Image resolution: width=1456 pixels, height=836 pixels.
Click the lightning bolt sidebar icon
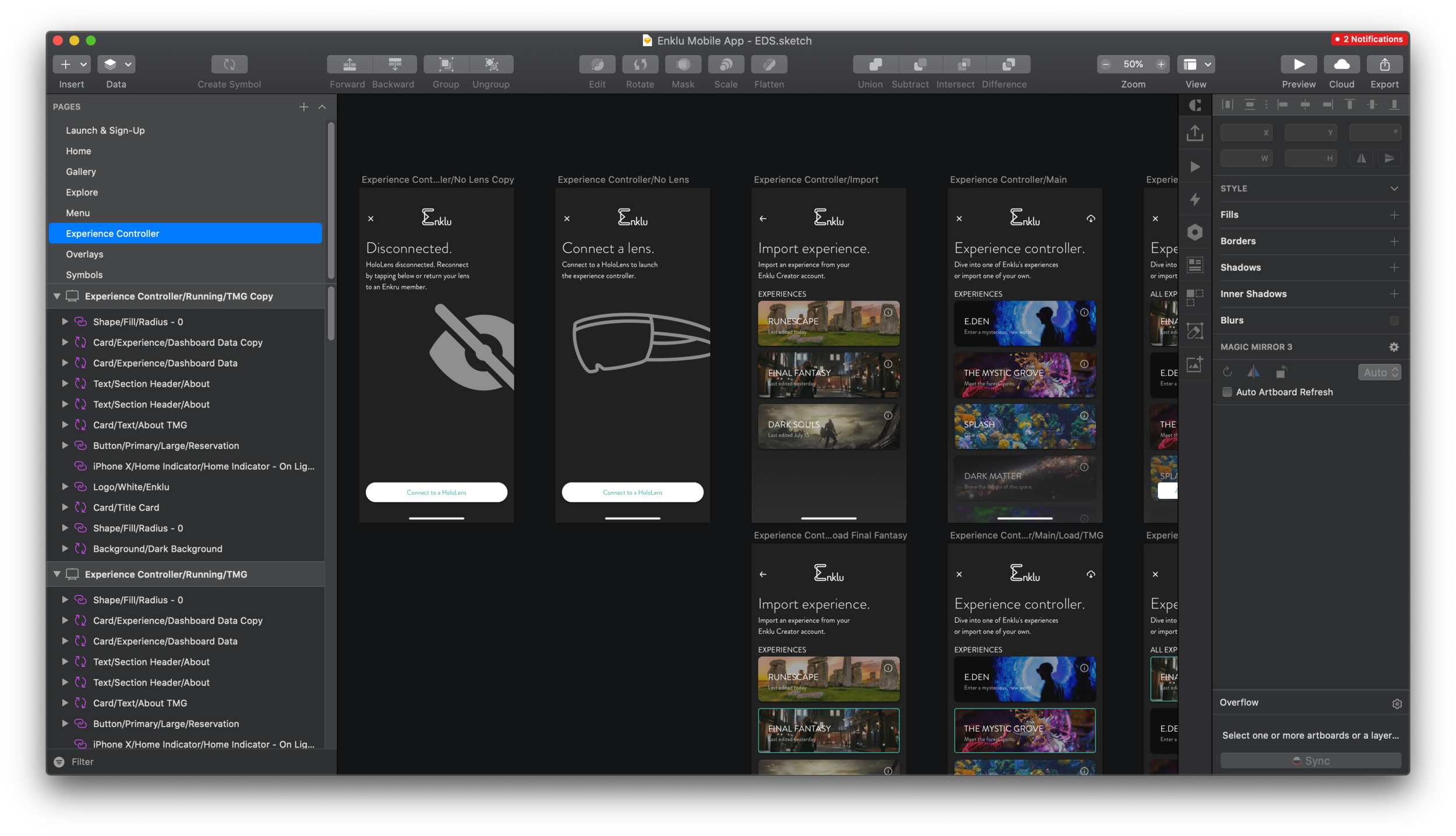(x=1195, y=199)
